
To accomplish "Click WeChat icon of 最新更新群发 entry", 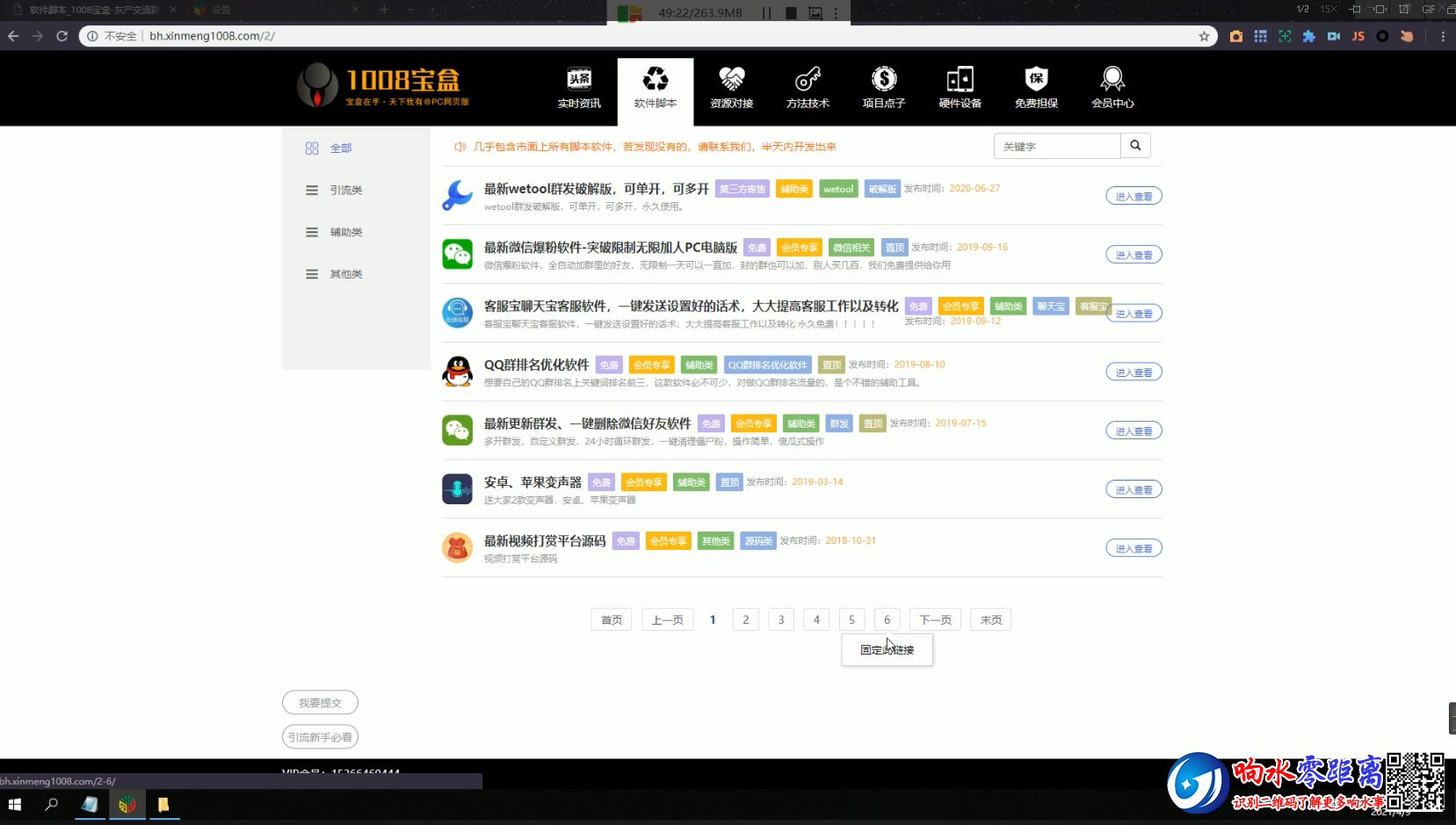I will (457, 430).
